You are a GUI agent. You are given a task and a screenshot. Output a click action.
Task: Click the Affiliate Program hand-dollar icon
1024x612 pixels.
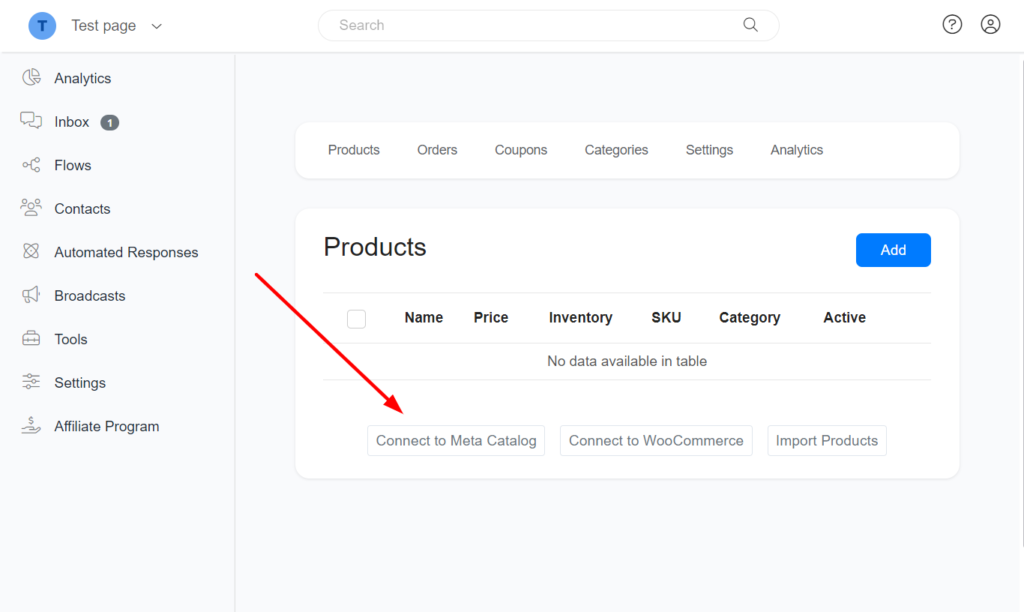tap(31, 425)
